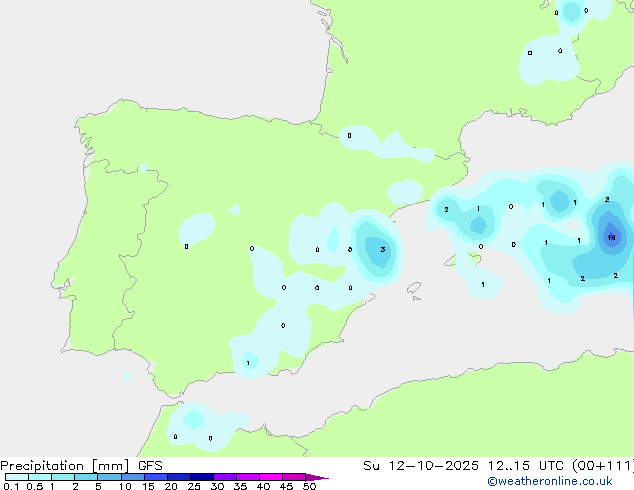Click the '30' legend scale label
634x490 pixels.
217,486
